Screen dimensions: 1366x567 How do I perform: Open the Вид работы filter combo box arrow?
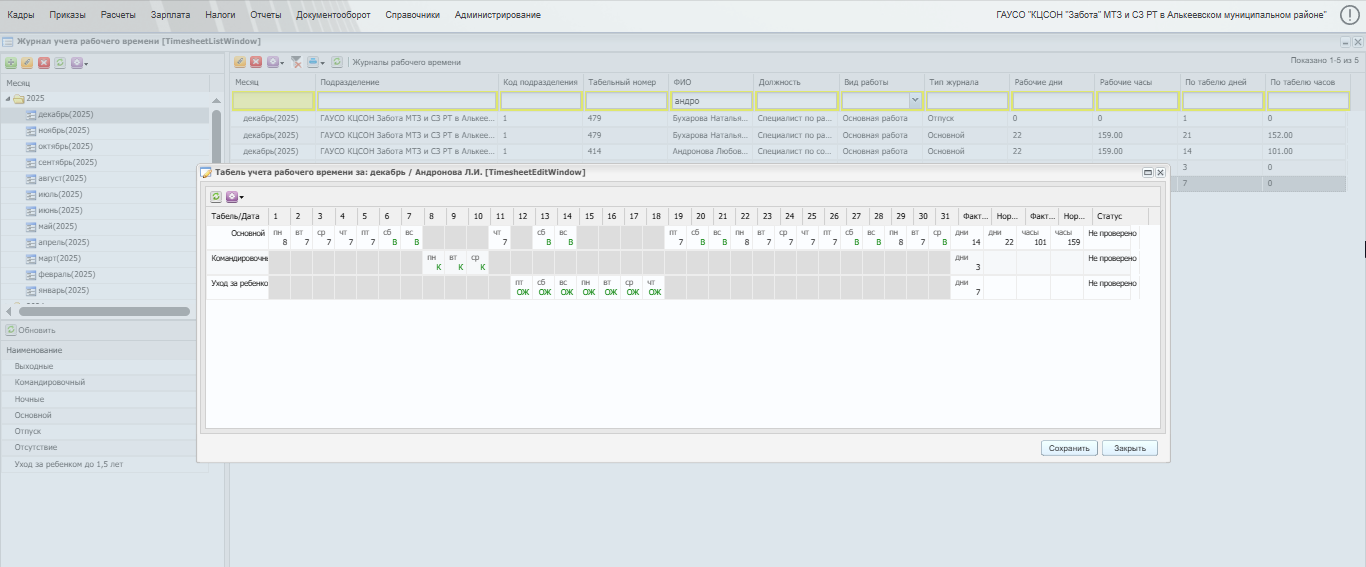coord(915,101)
